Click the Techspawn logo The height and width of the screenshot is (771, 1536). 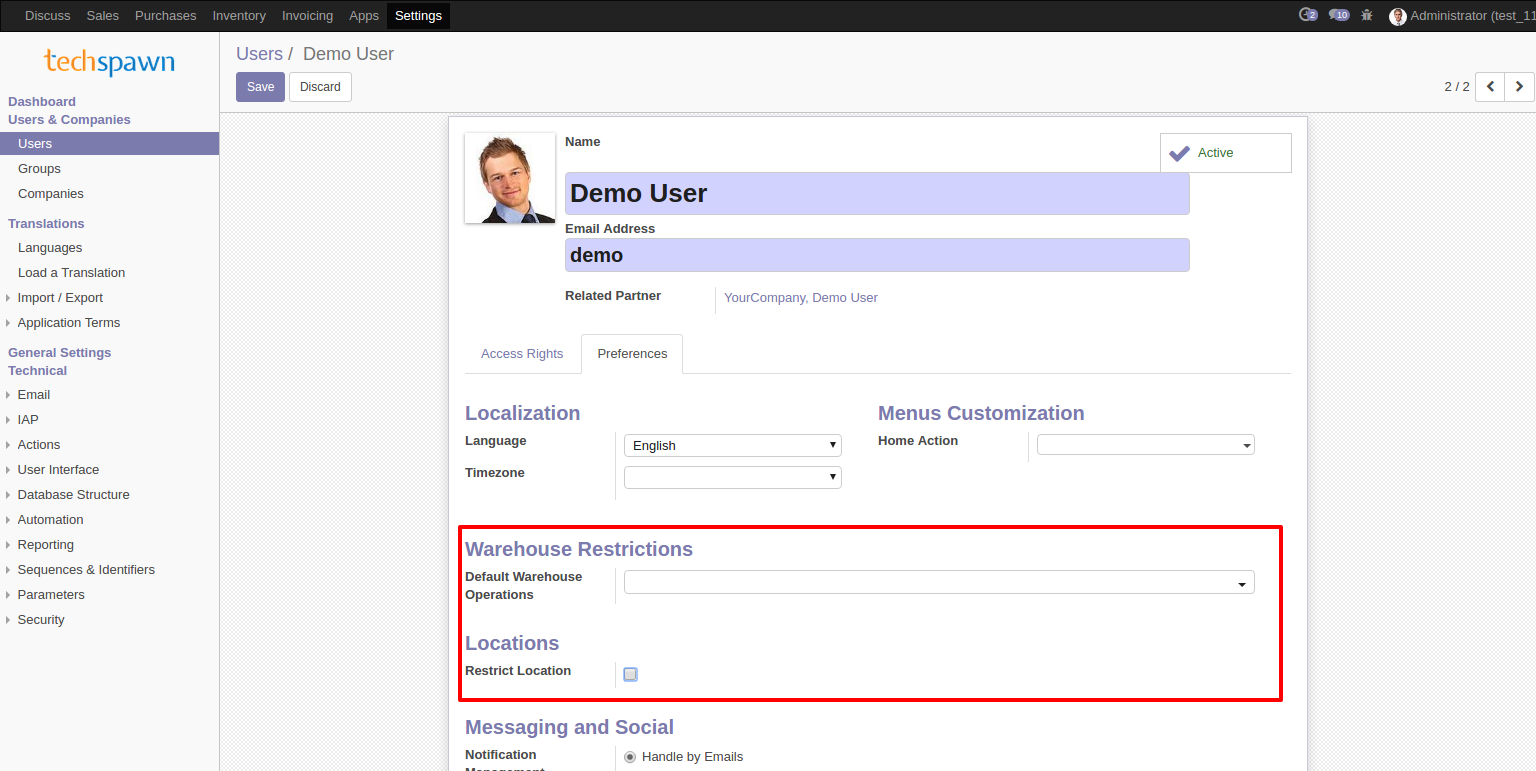click(x=109, y=62)
